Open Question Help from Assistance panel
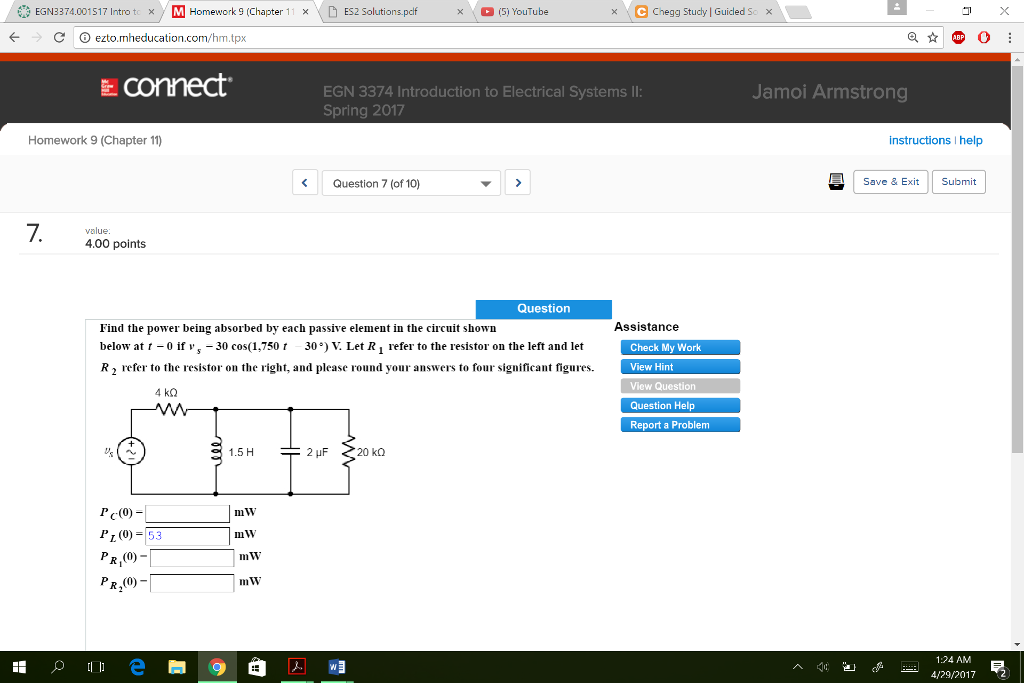 680,405
